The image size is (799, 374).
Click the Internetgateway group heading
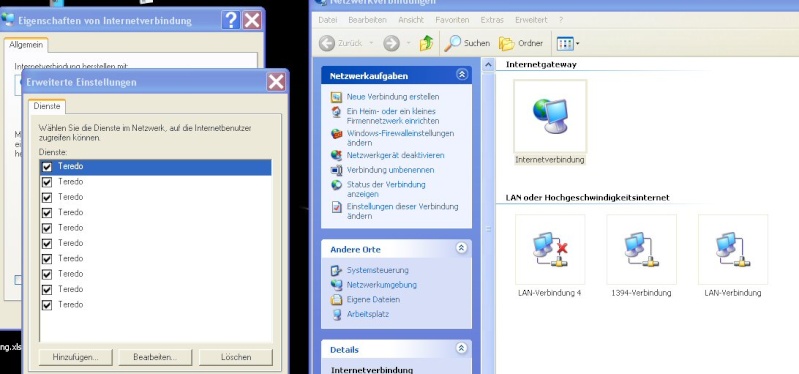pyautogui.click(x=541, y=65)
